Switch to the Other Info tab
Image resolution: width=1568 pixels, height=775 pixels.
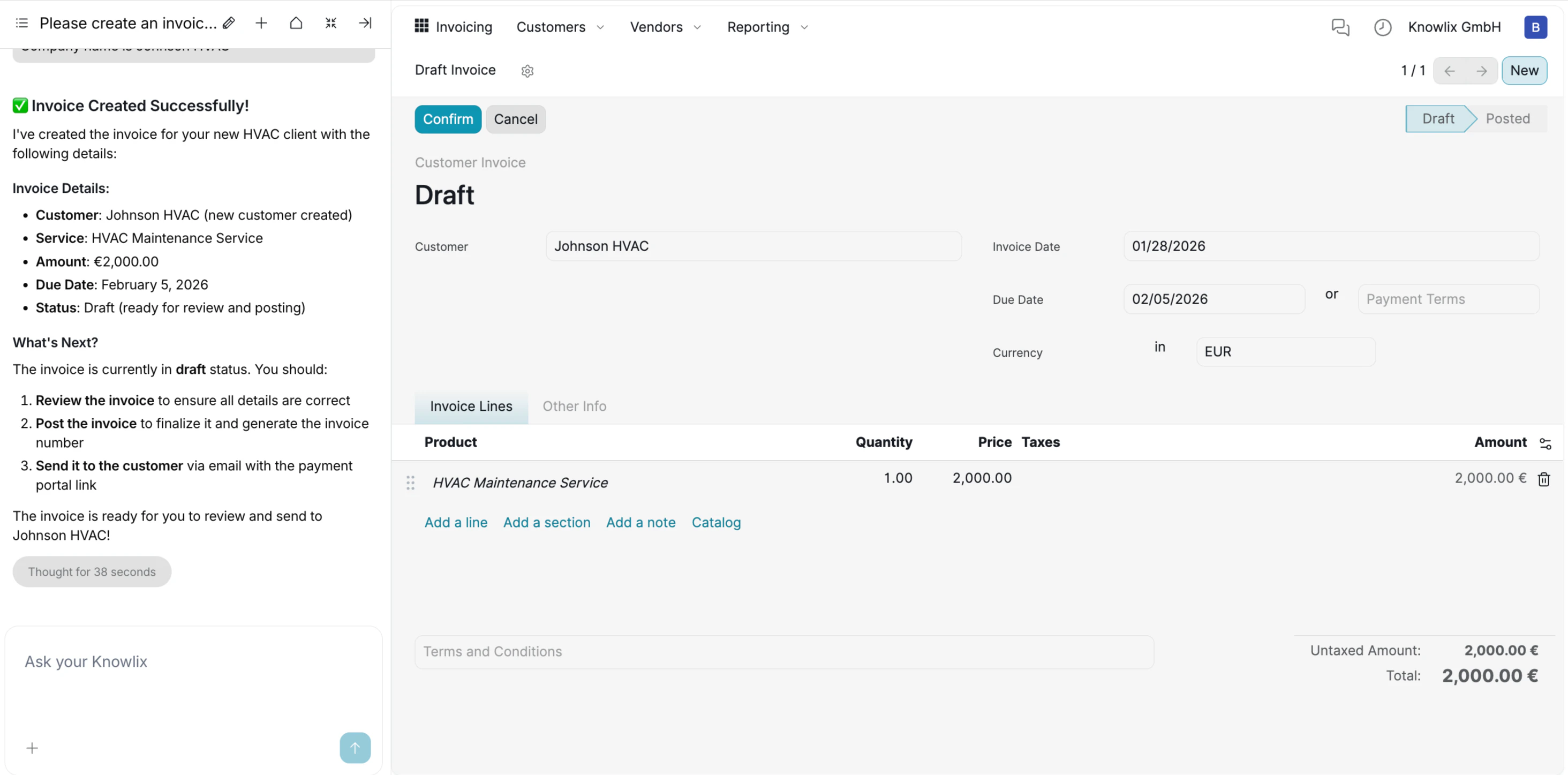click(x=574, y=406)
